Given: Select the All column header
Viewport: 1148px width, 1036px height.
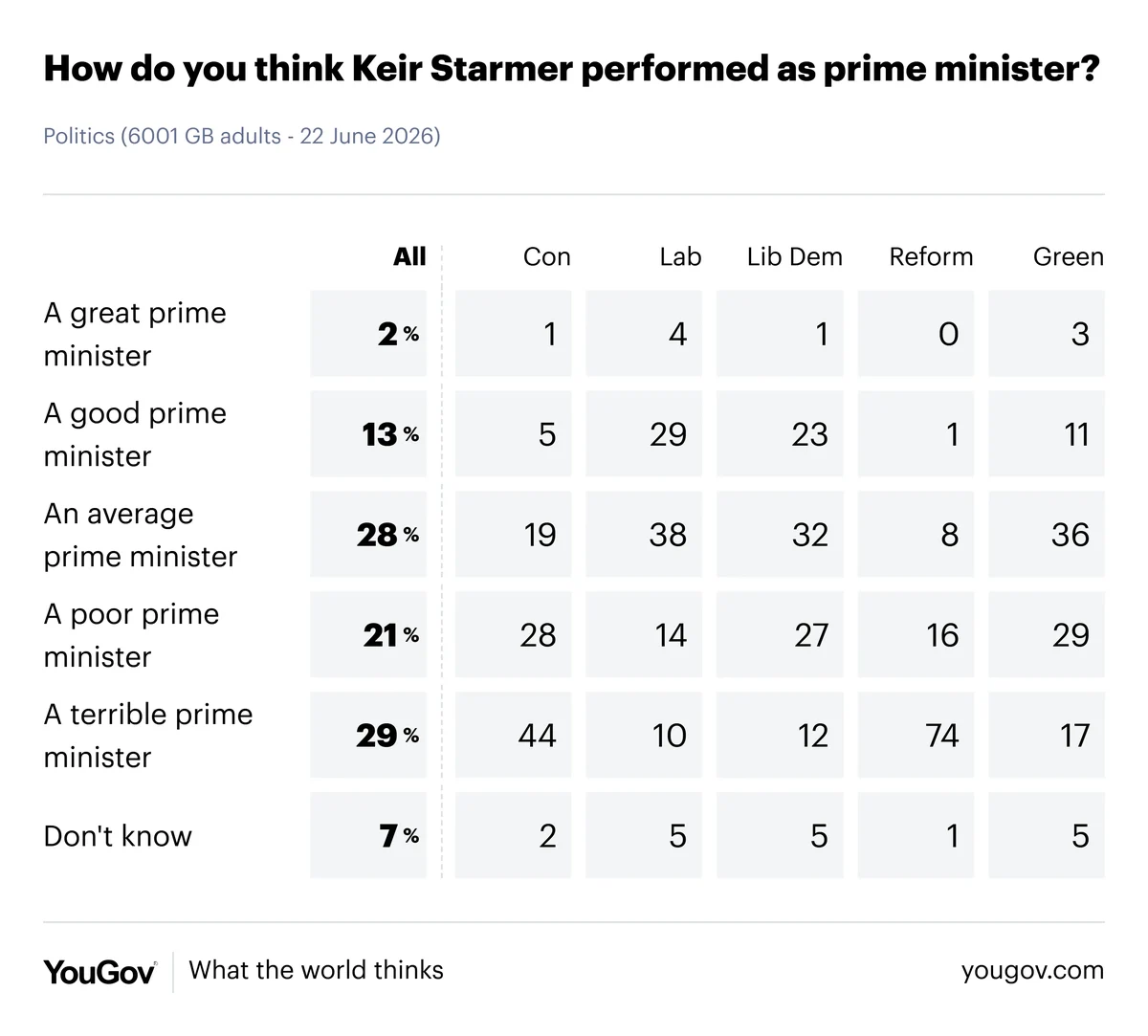Looking at the screenshot, I should pos(409,256).
